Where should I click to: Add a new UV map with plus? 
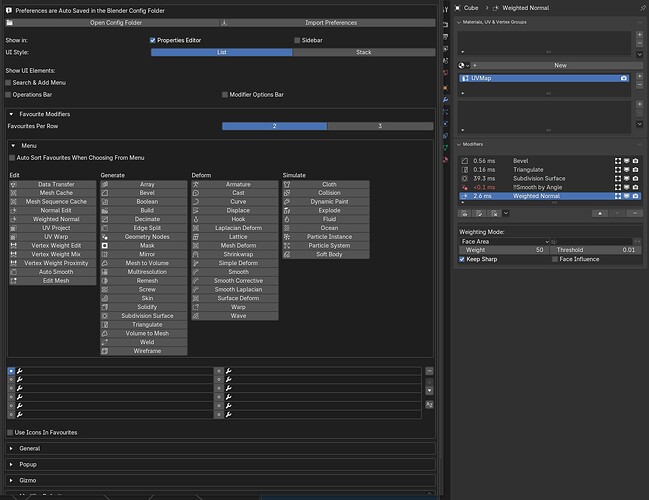(639, 76)
